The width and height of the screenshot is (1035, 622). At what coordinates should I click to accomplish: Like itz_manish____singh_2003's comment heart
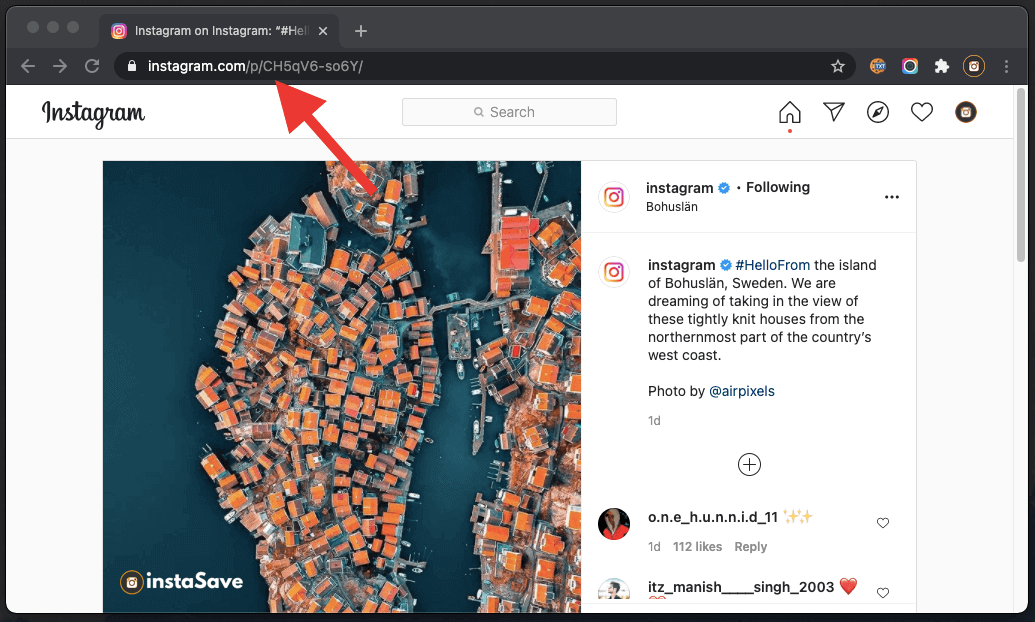[883, 591]
